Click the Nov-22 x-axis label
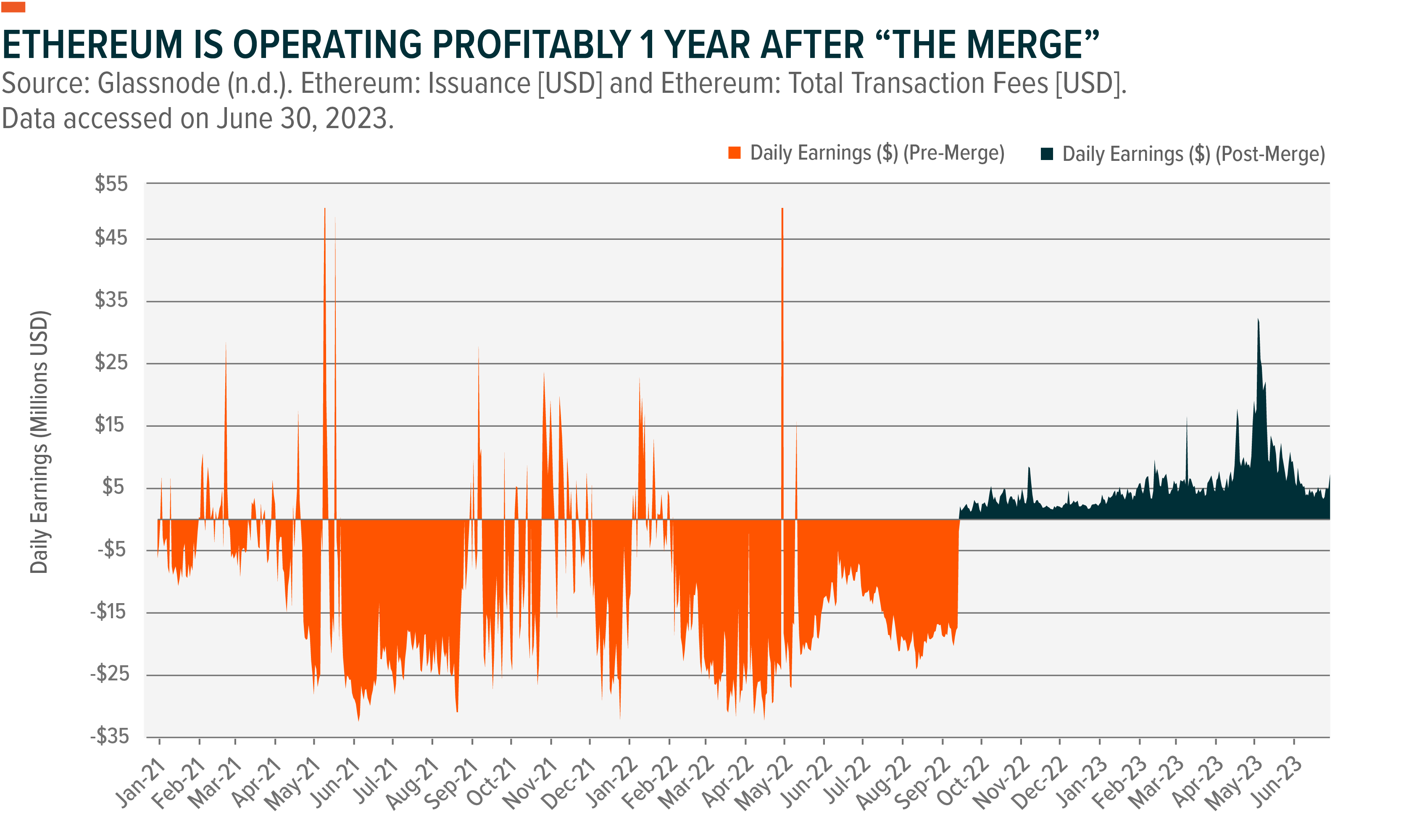 [x=1002, y=783]
